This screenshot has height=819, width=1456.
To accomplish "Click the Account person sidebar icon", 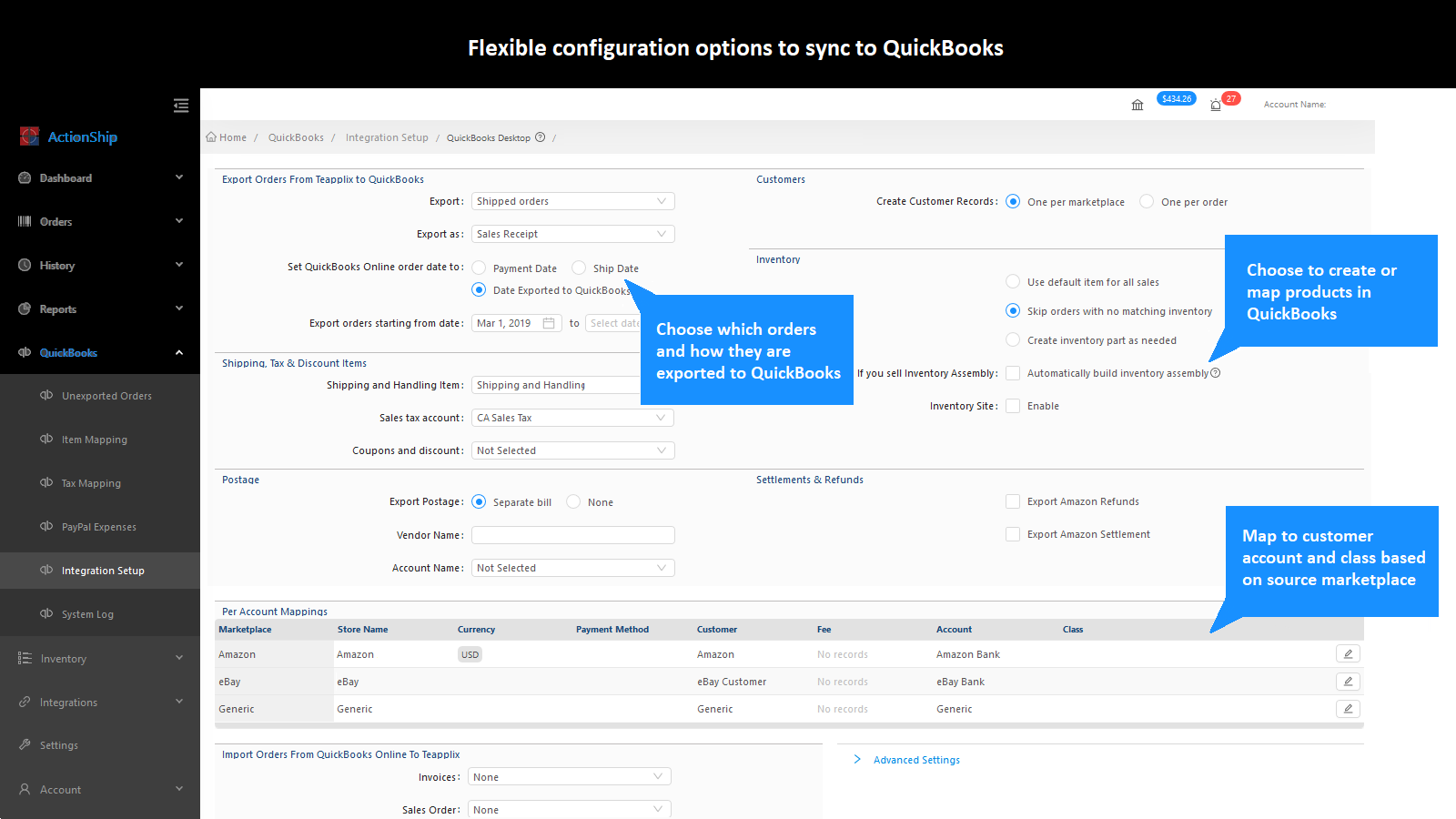I will pos(25,789).
